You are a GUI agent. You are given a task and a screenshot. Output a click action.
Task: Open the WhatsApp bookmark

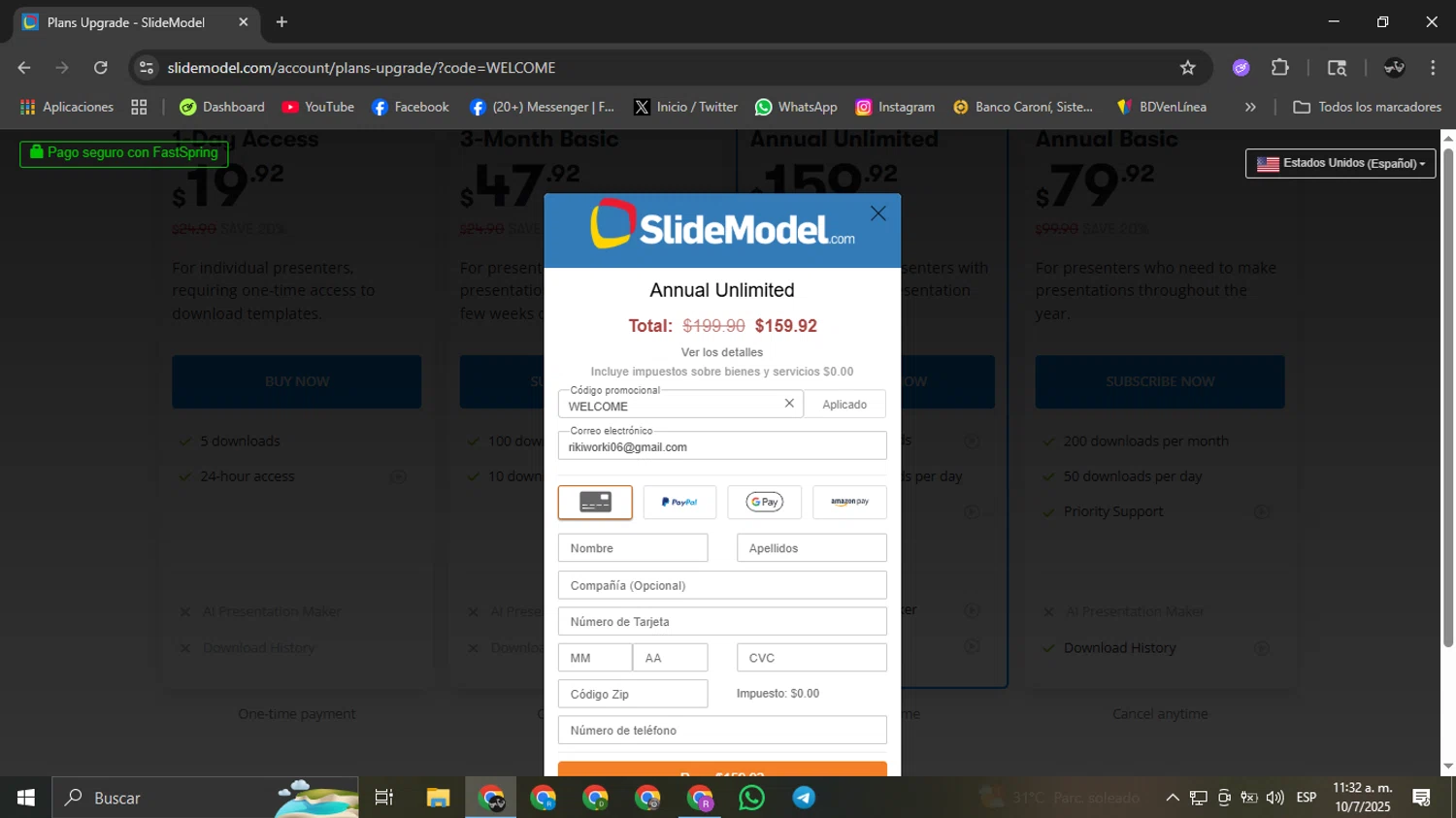[x=797, y=107]
